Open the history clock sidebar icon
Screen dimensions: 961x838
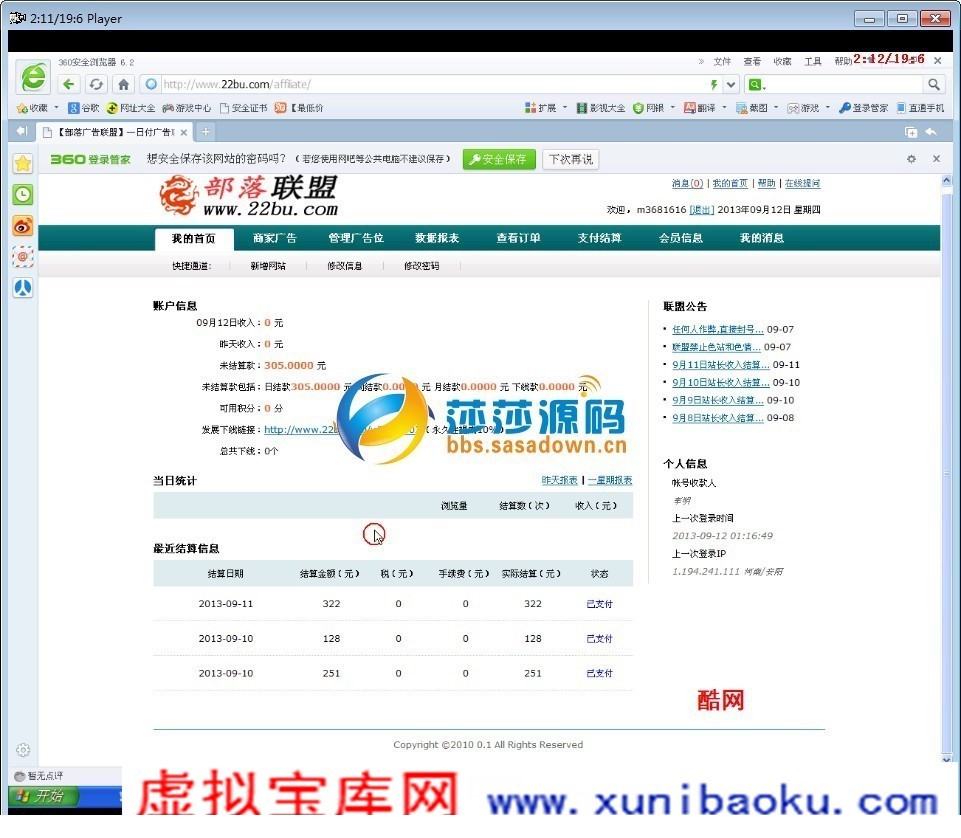[x=23, y=195]
